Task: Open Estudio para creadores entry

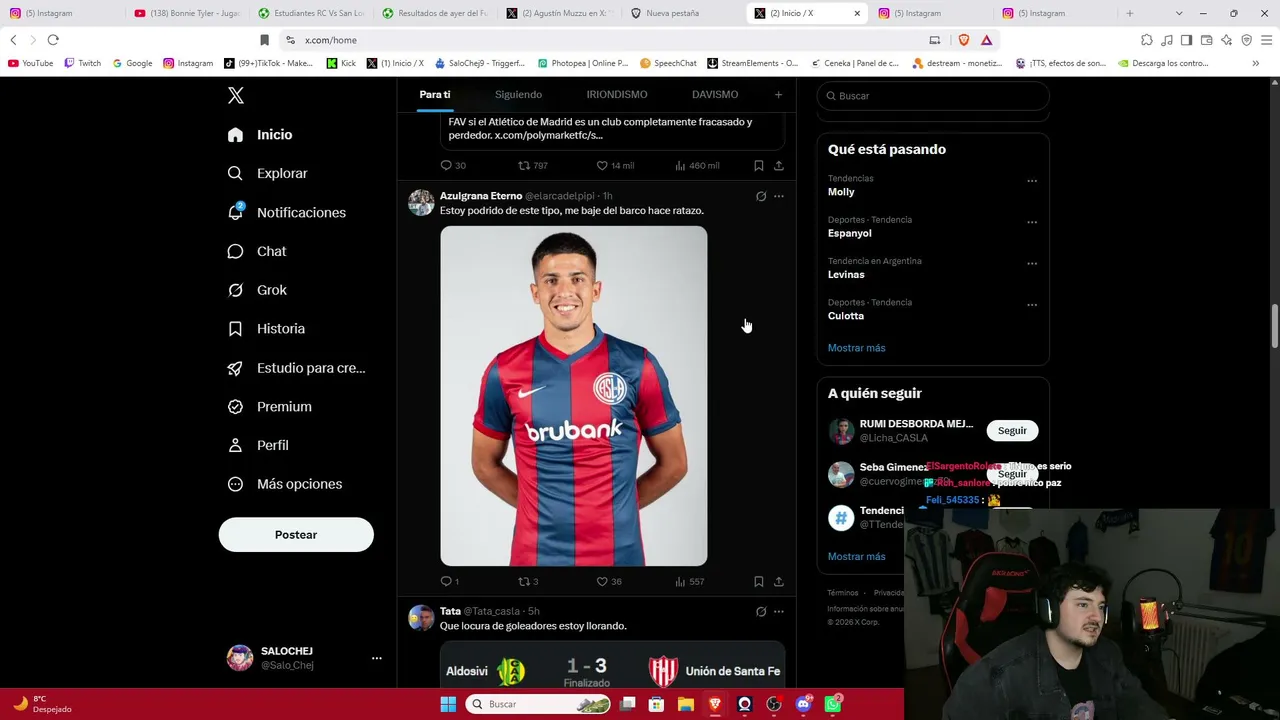Action: pos(296,368)
